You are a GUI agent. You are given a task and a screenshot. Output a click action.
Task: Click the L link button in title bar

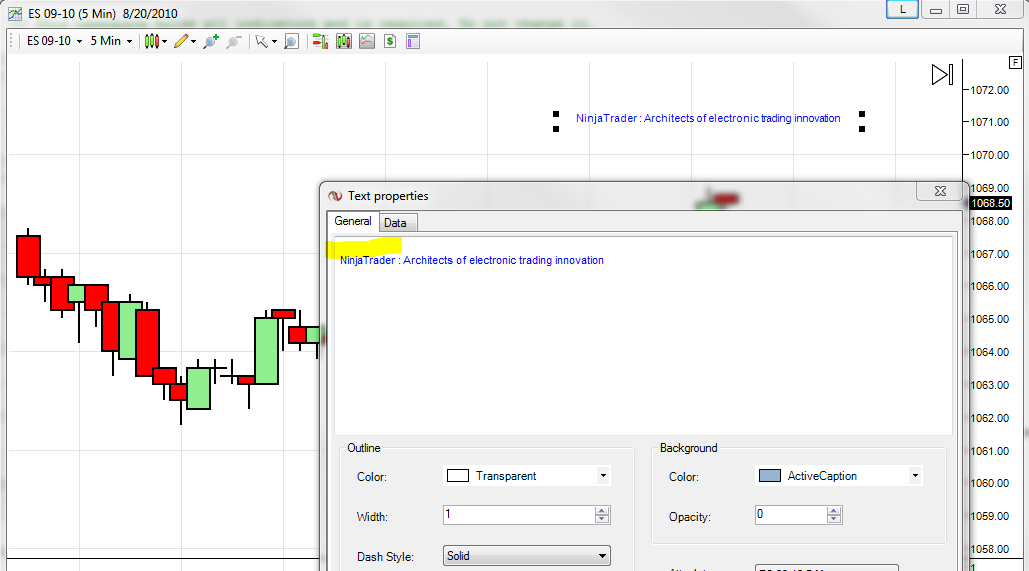[x=902, y=9]
